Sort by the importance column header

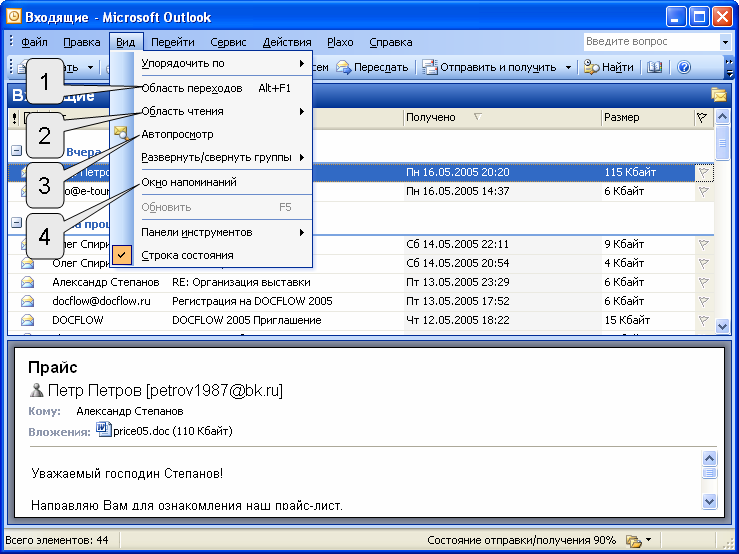pyautogui.click(x=15, y=117)
